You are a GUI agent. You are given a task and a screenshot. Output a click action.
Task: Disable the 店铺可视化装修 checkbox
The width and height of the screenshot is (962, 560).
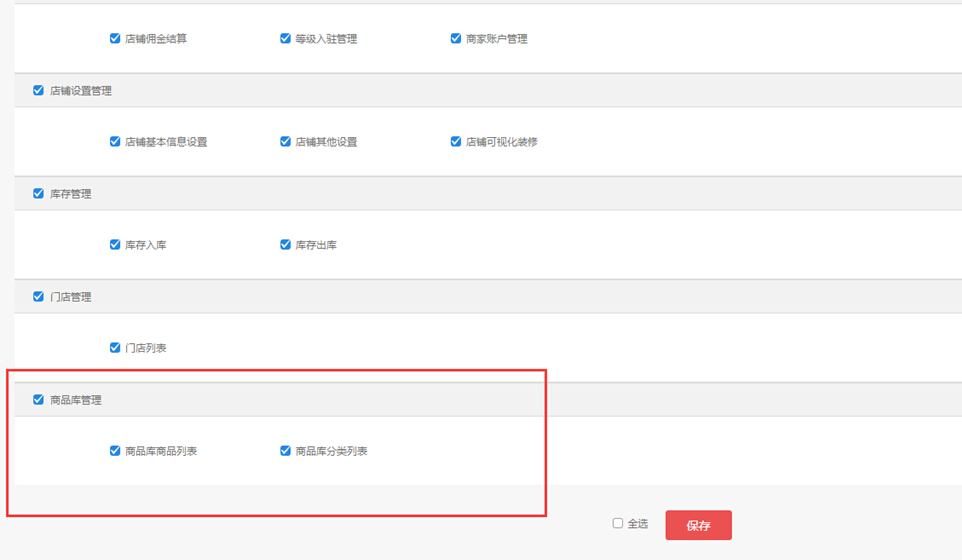tap(456, 142)
